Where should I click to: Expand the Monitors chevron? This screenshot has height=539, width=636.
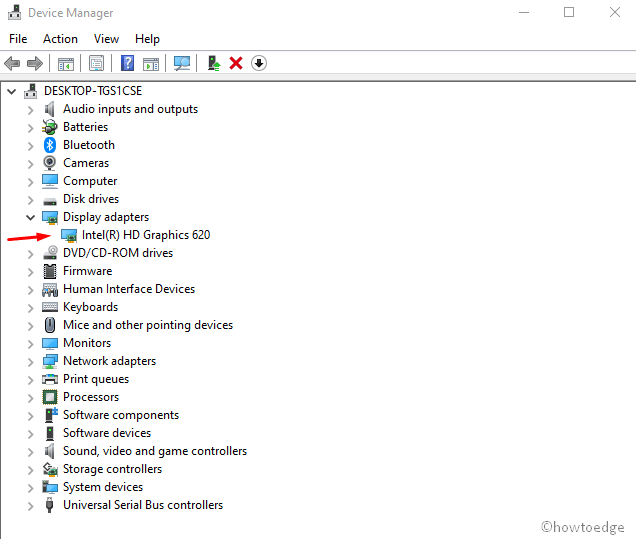coord(30,344)
